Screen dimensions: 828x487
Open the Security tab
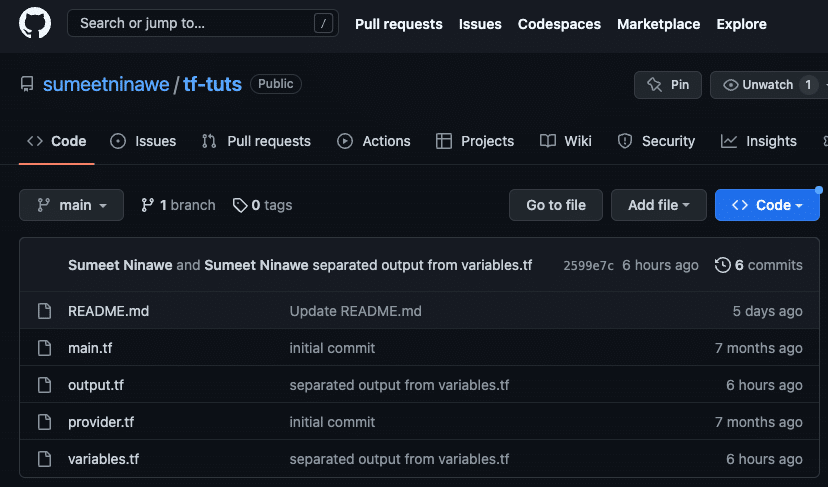656,141
